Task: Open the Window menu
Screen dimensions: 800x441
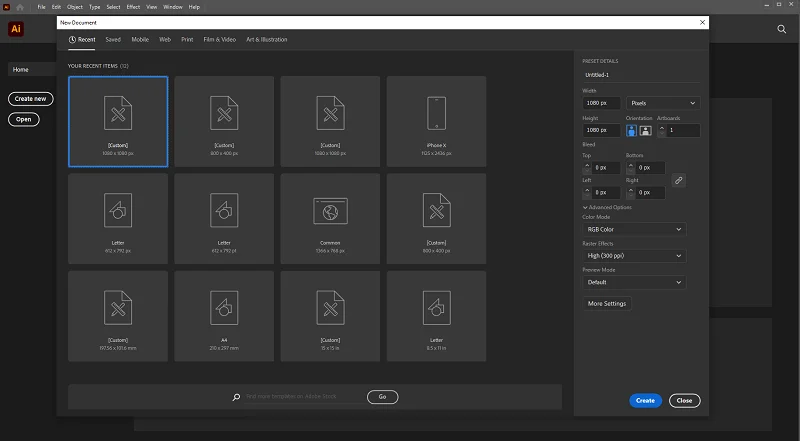Action: click(x=173, y=7)
